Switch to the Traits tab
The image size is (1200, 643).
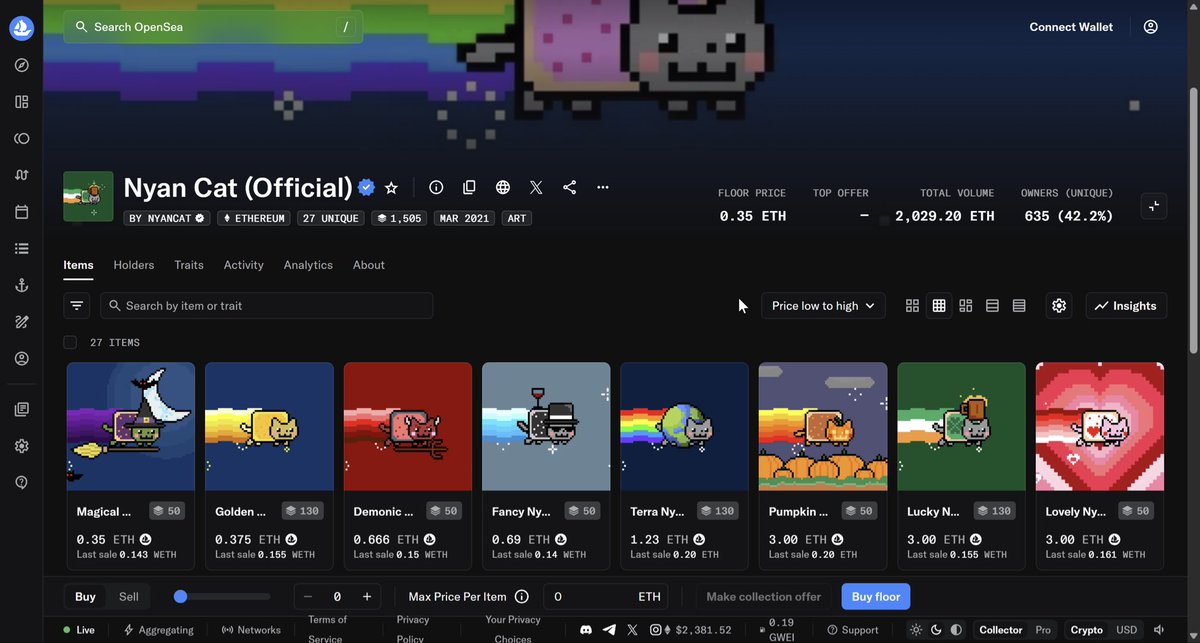coord(189,265)
